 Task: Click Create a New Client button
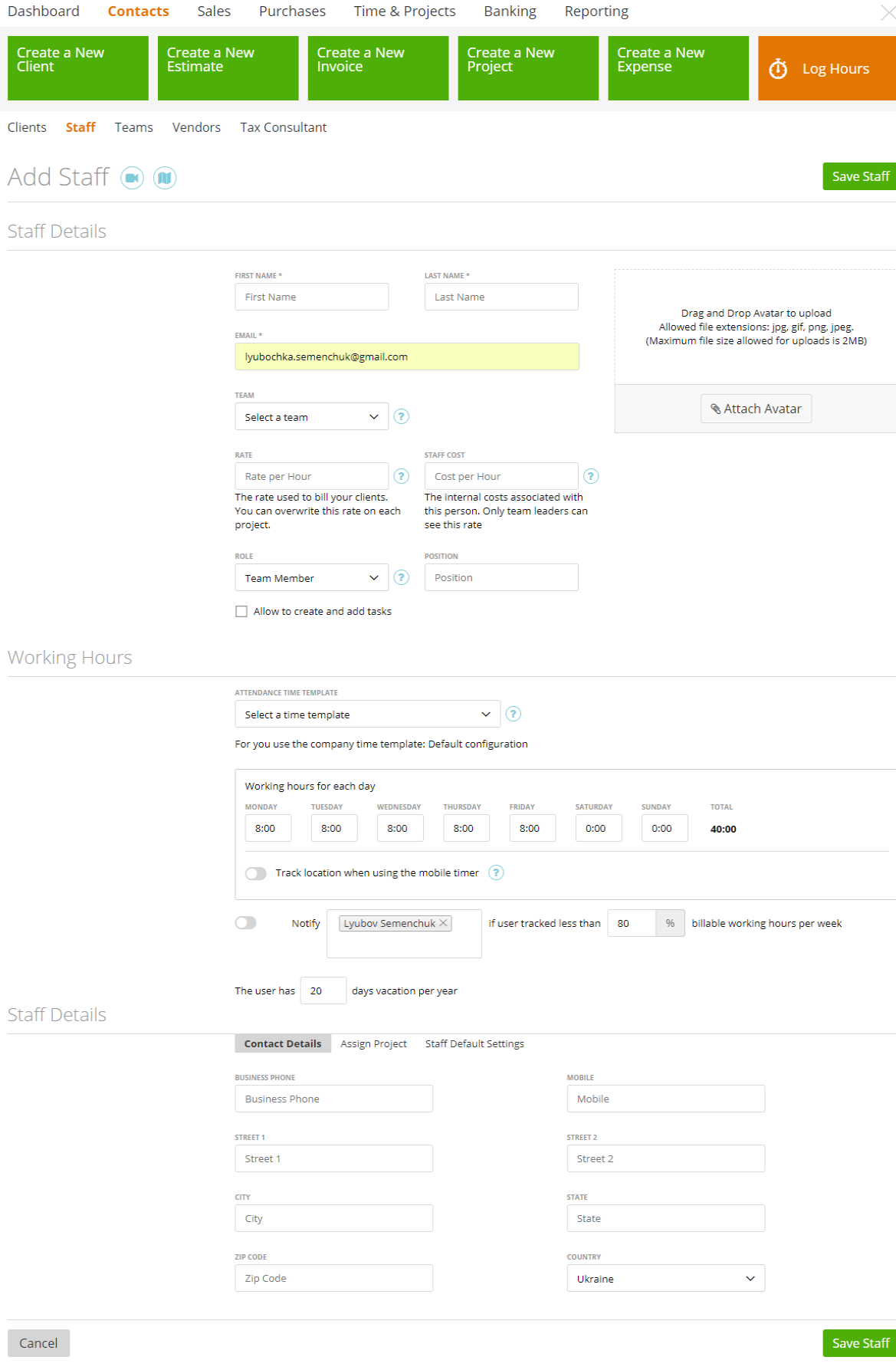pos(78,68)
